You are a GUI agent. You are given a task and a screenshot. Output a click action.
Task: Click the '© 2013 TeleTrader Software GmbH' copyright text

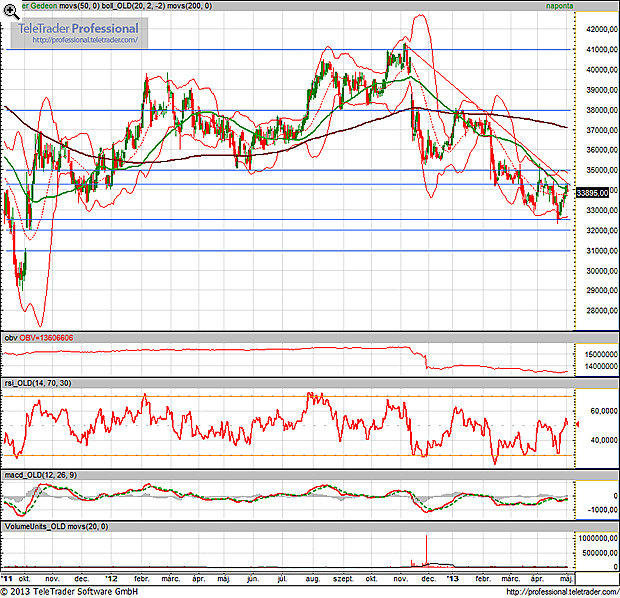(x=70, y=592)
